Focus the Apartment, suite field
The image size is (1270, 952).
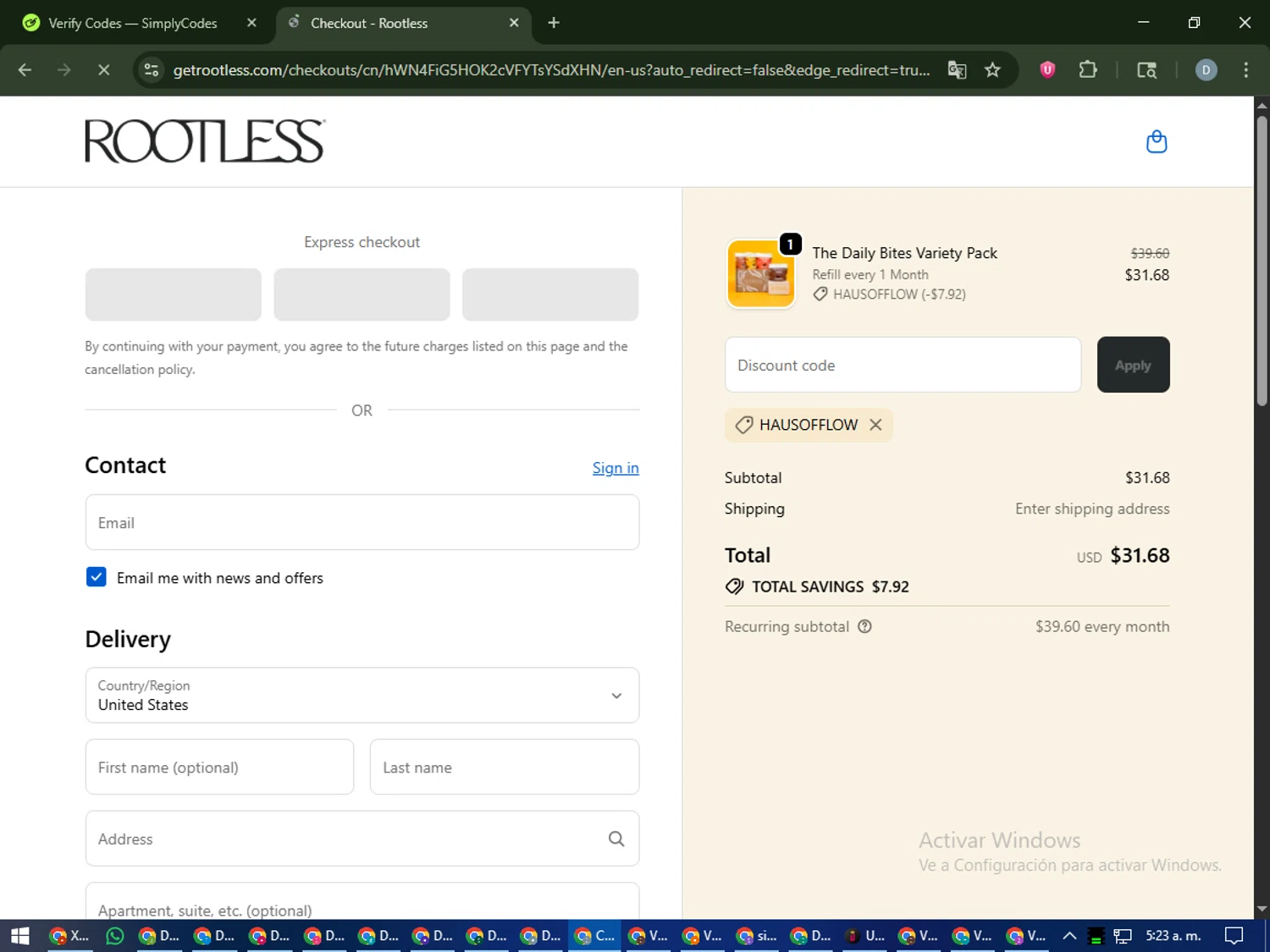[362, 902]
